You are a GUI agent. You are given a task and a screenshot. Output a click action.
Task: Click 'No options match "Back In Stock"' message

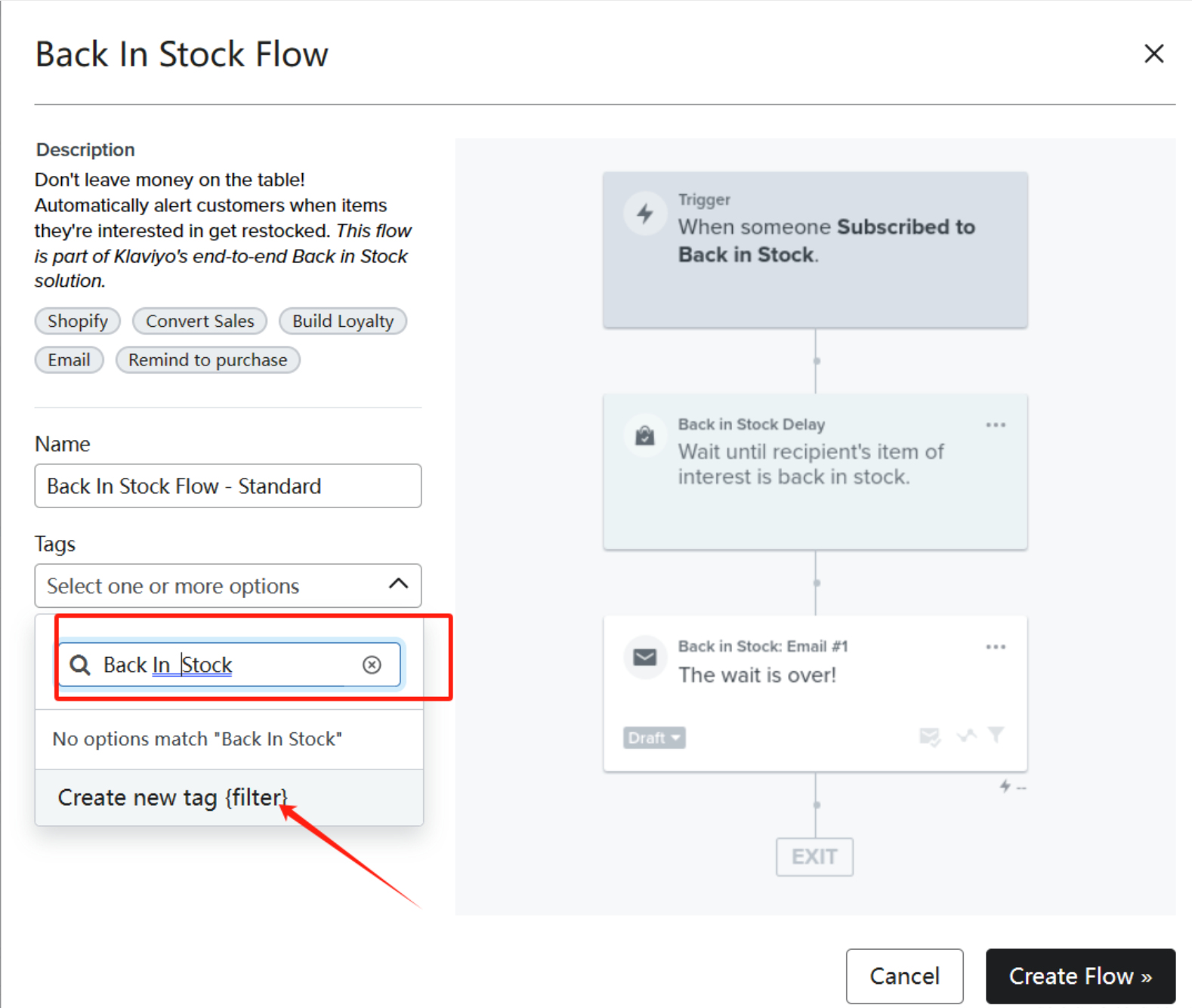pyautogui.click(x=197, y=738)
